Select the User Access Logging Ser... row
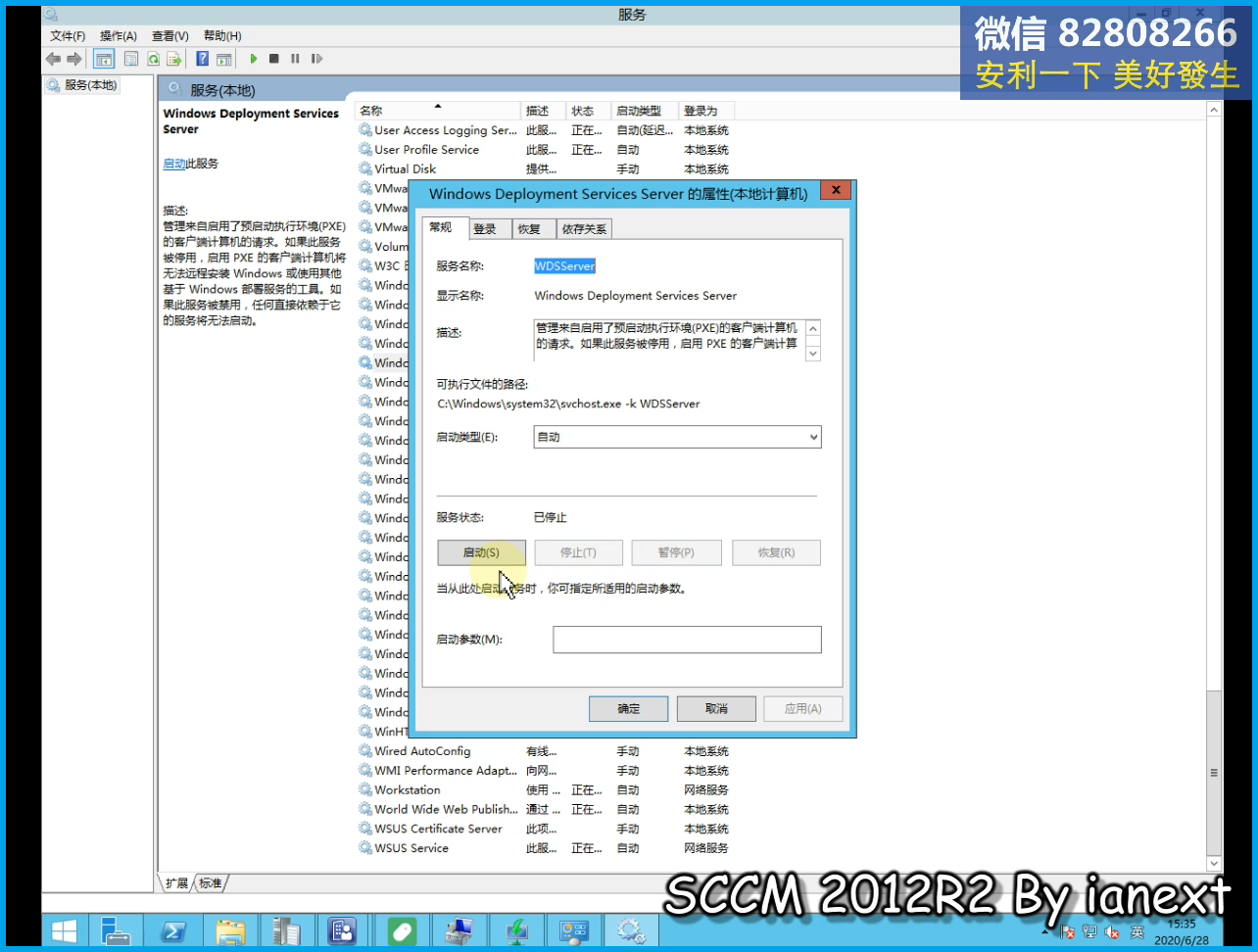The height and width of the screenshot is (952, 1258). tap(544, 130)
